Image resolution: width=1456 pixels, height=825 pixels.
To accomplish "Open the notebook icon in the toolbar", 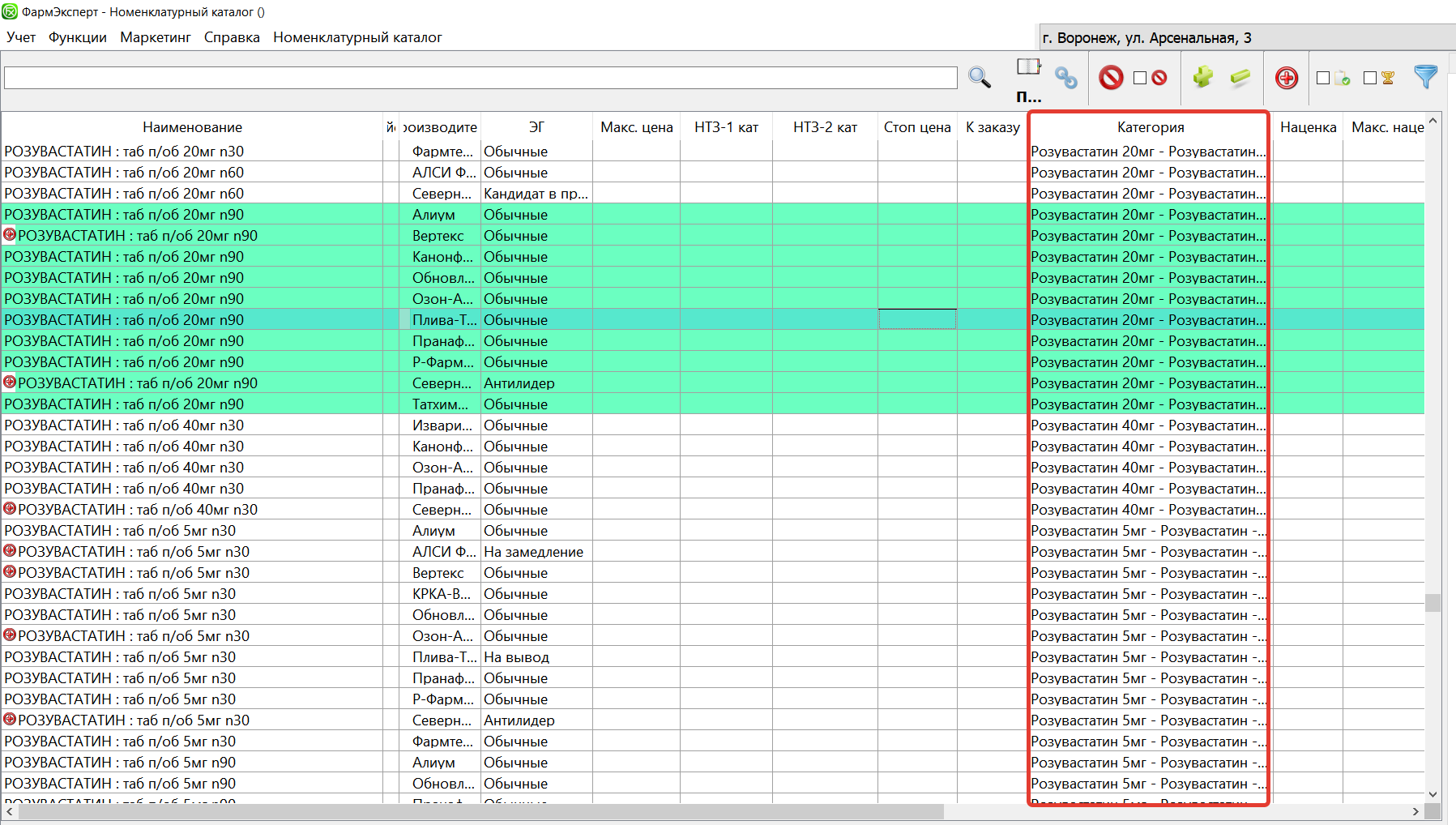I will pos(1028,67).
